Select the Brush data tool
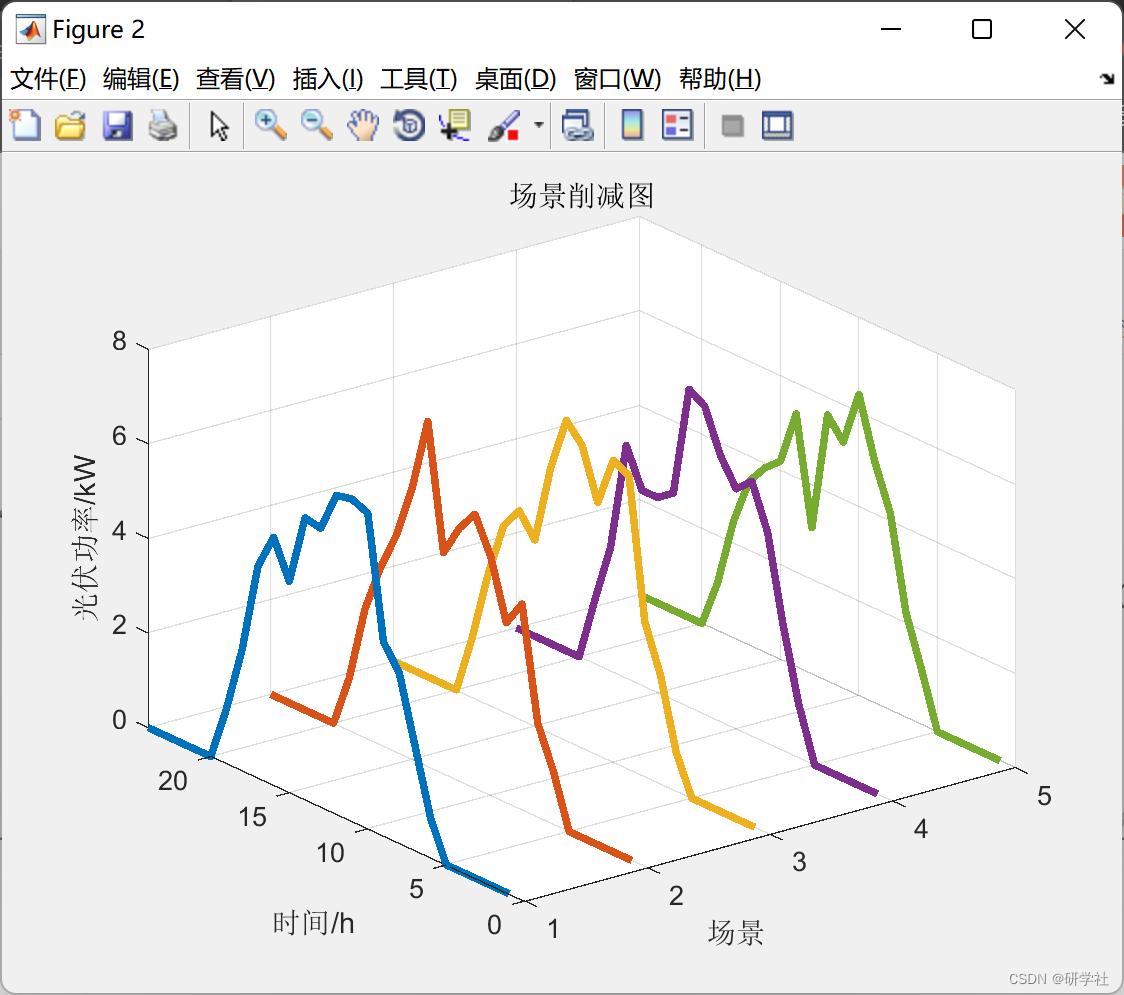Viewport: 1124px width, 995px height. click(x=504, y=125)
